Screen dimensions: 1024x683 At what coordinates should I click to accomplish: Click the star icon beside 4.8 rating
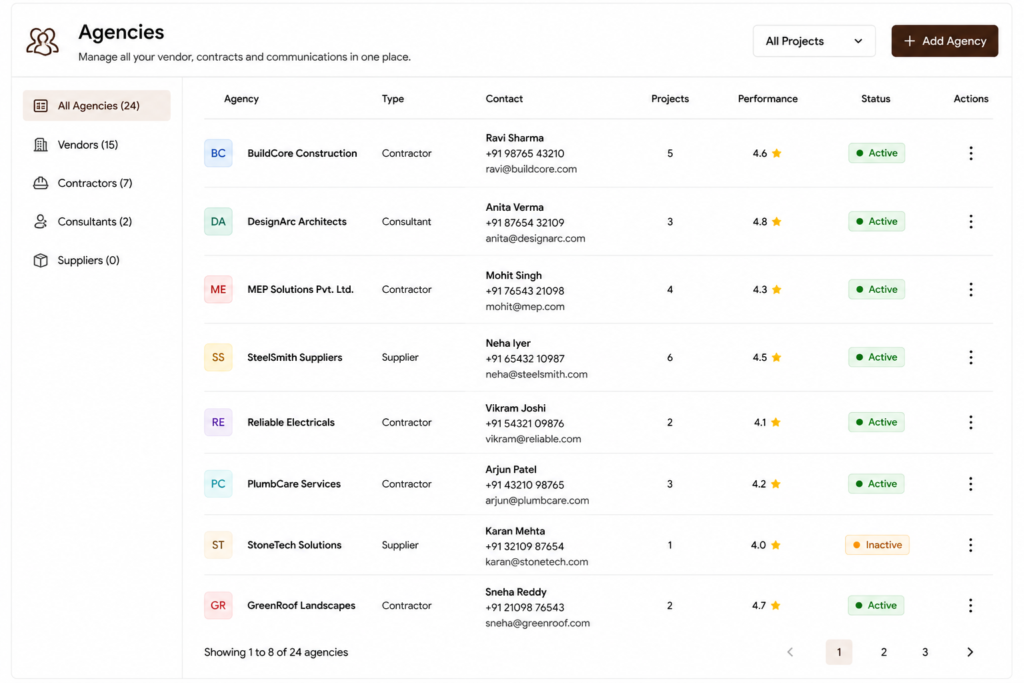776,221
